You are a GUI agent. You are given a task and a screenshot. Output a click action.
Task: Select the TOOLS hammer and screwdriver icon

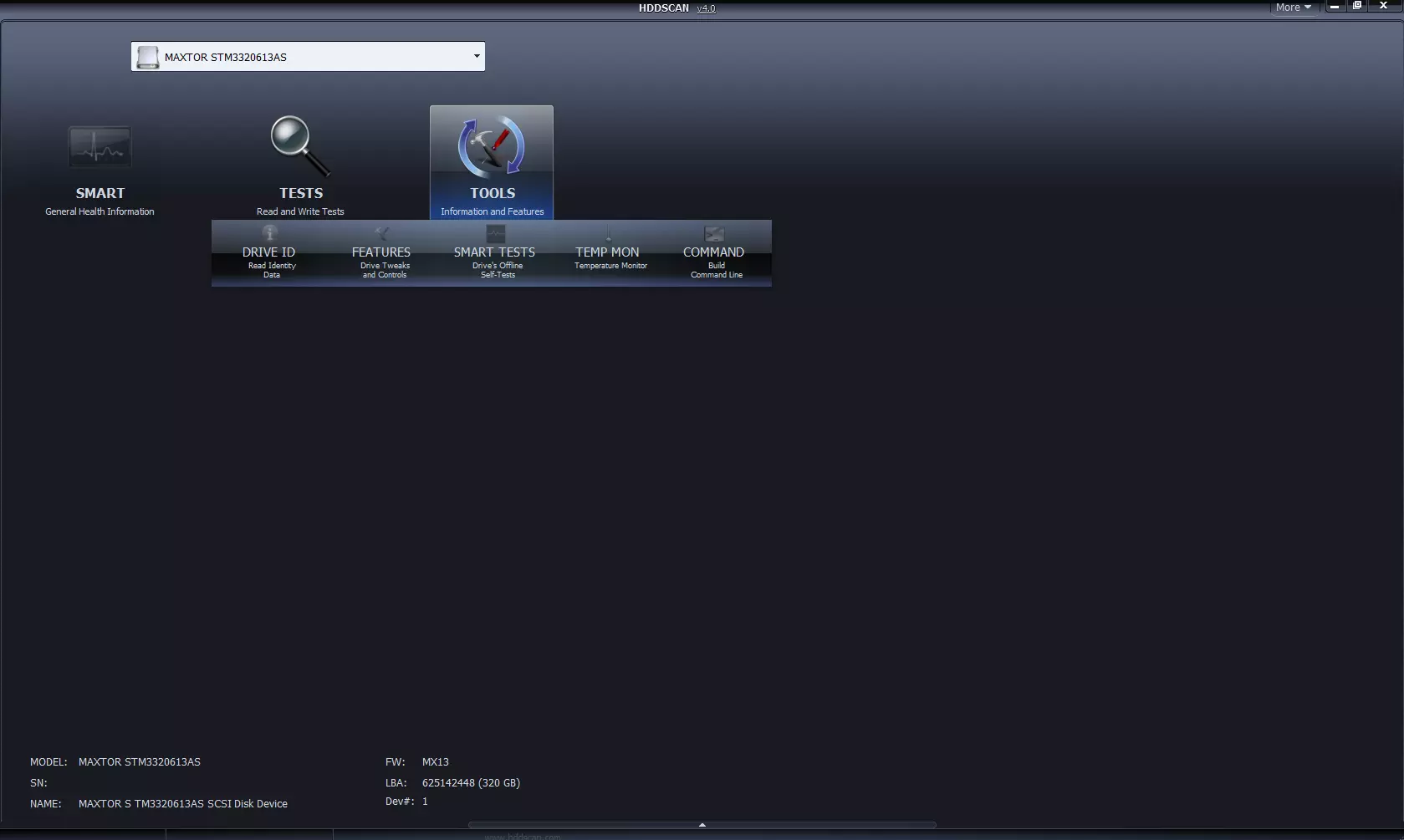point(491,148)
